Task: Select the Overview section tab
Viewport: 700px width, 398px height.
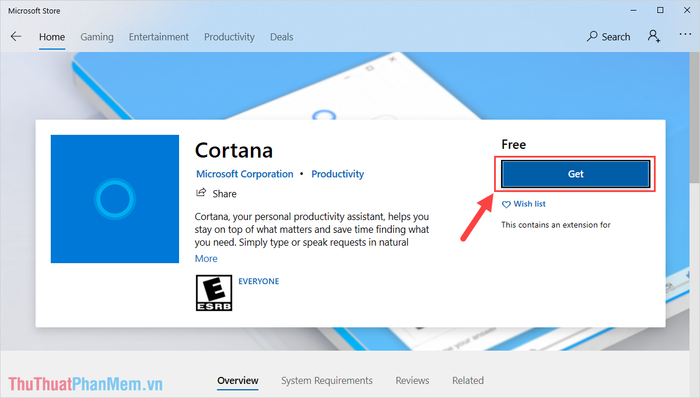Action: tap(238, 381)
